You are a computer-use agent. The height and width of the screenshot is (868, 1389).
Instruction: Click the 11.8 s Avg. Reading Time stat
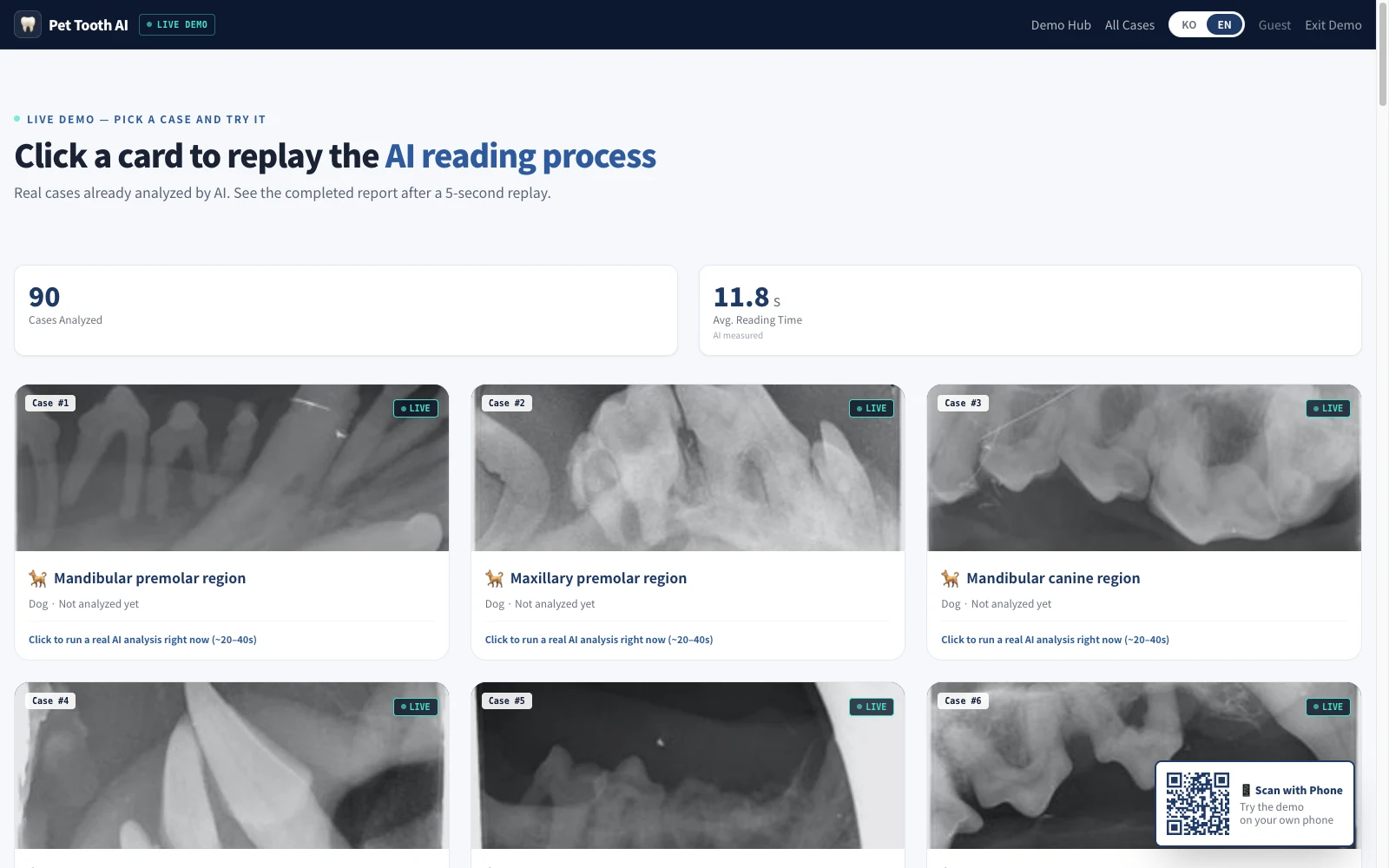[1030, 310]
